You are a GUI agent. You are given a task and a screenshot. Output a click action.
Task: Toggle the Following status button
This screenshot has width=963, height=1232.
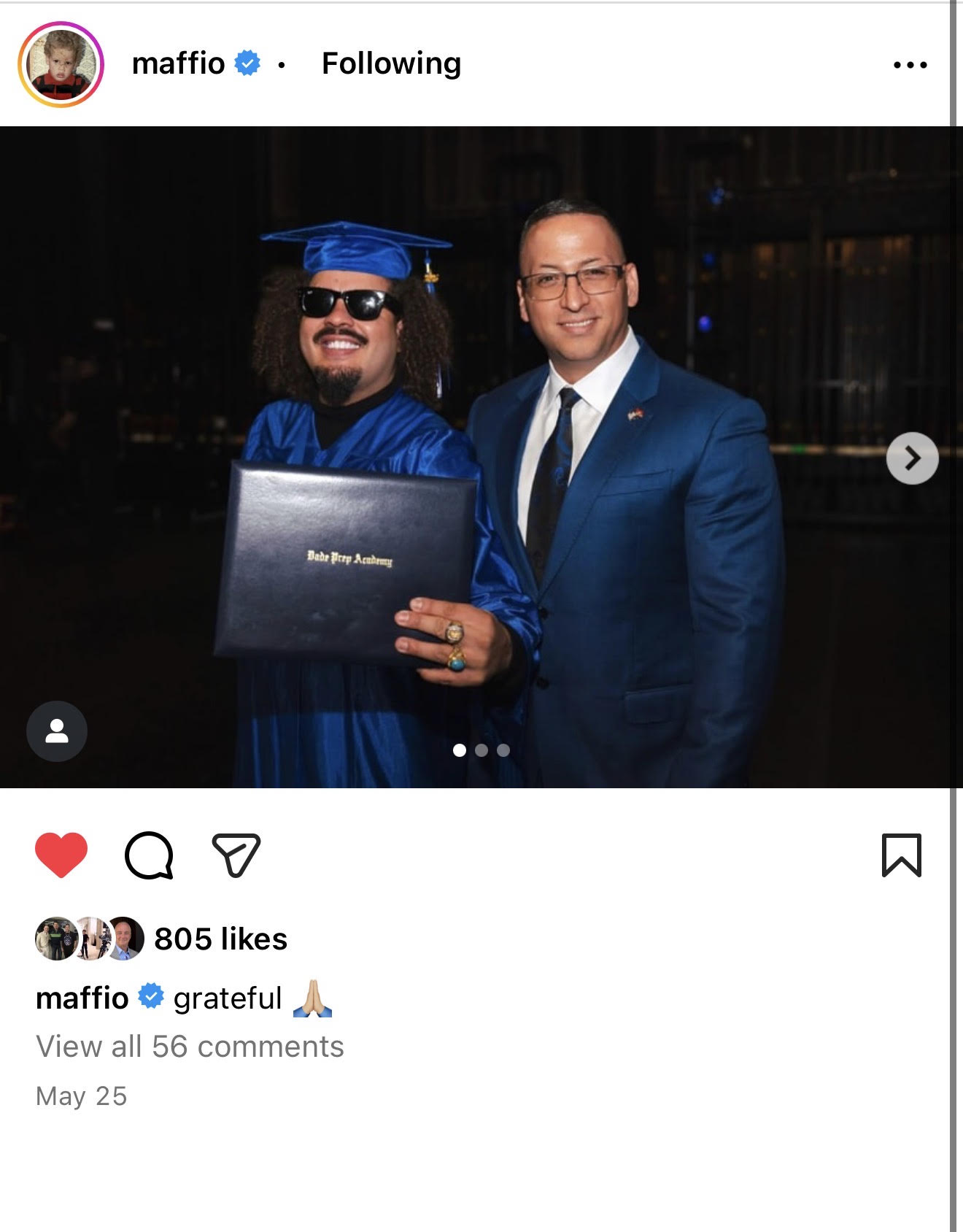391,63
